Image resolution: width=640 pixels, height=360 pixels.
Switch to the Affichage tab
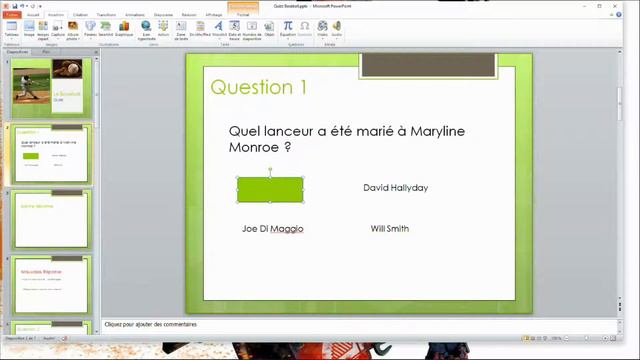[x=214, y=15]
